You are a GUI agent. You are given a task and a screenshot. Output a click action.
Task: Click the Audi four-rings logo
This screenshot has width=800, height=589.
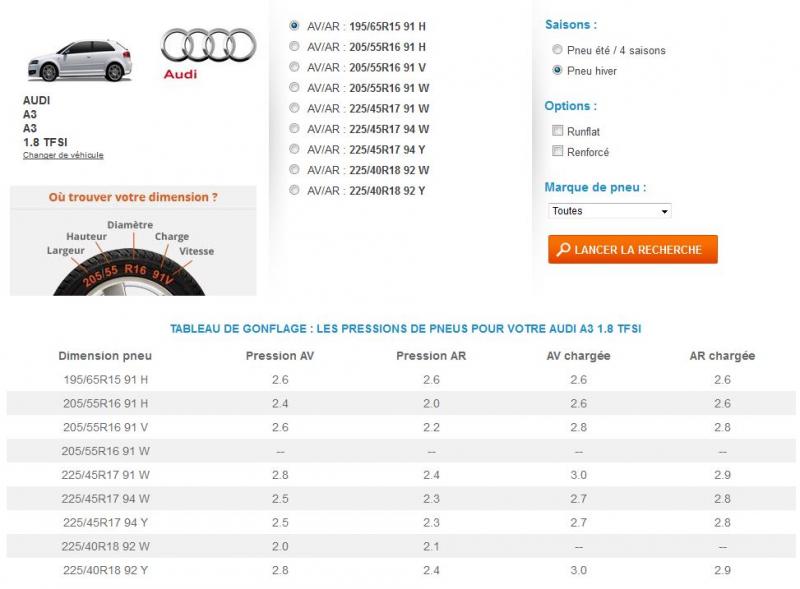point(208,45)
